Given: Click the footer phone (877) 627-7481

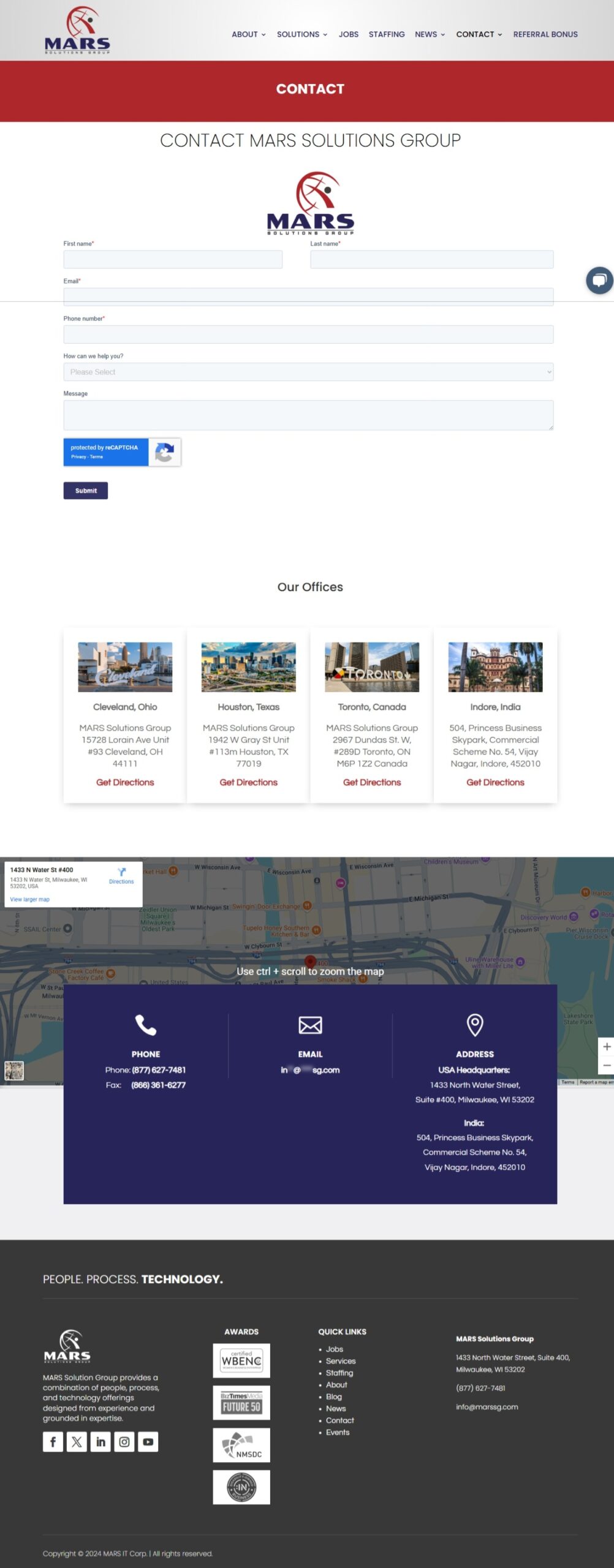Looking at the screenshot, I should pos(480,1388).
